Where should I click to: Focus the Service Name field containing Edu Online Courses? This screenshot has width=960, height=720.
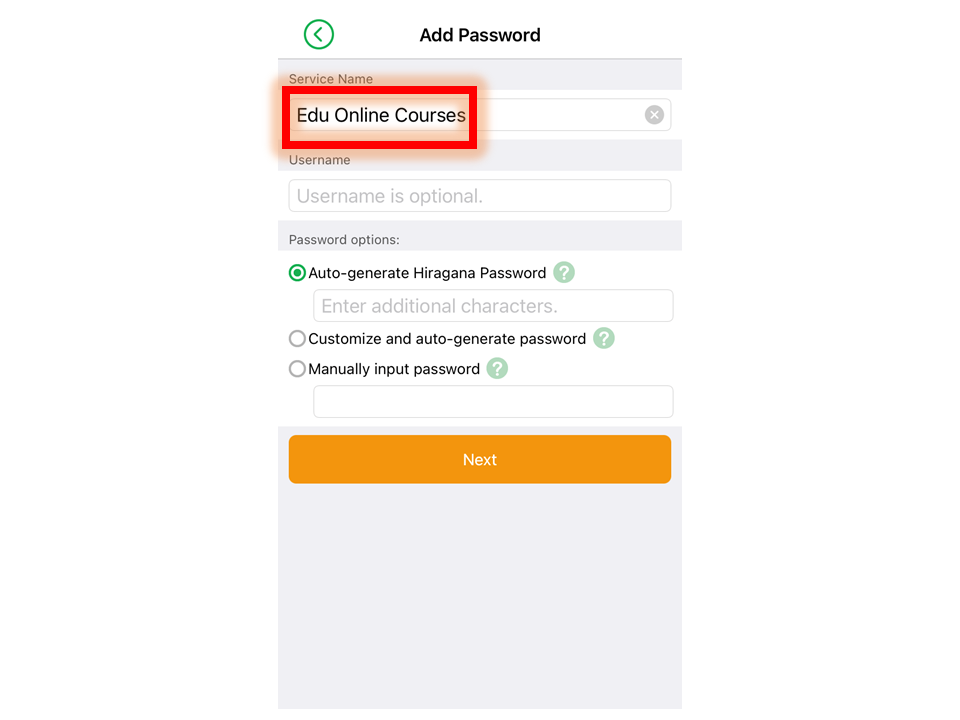point(479,114)
